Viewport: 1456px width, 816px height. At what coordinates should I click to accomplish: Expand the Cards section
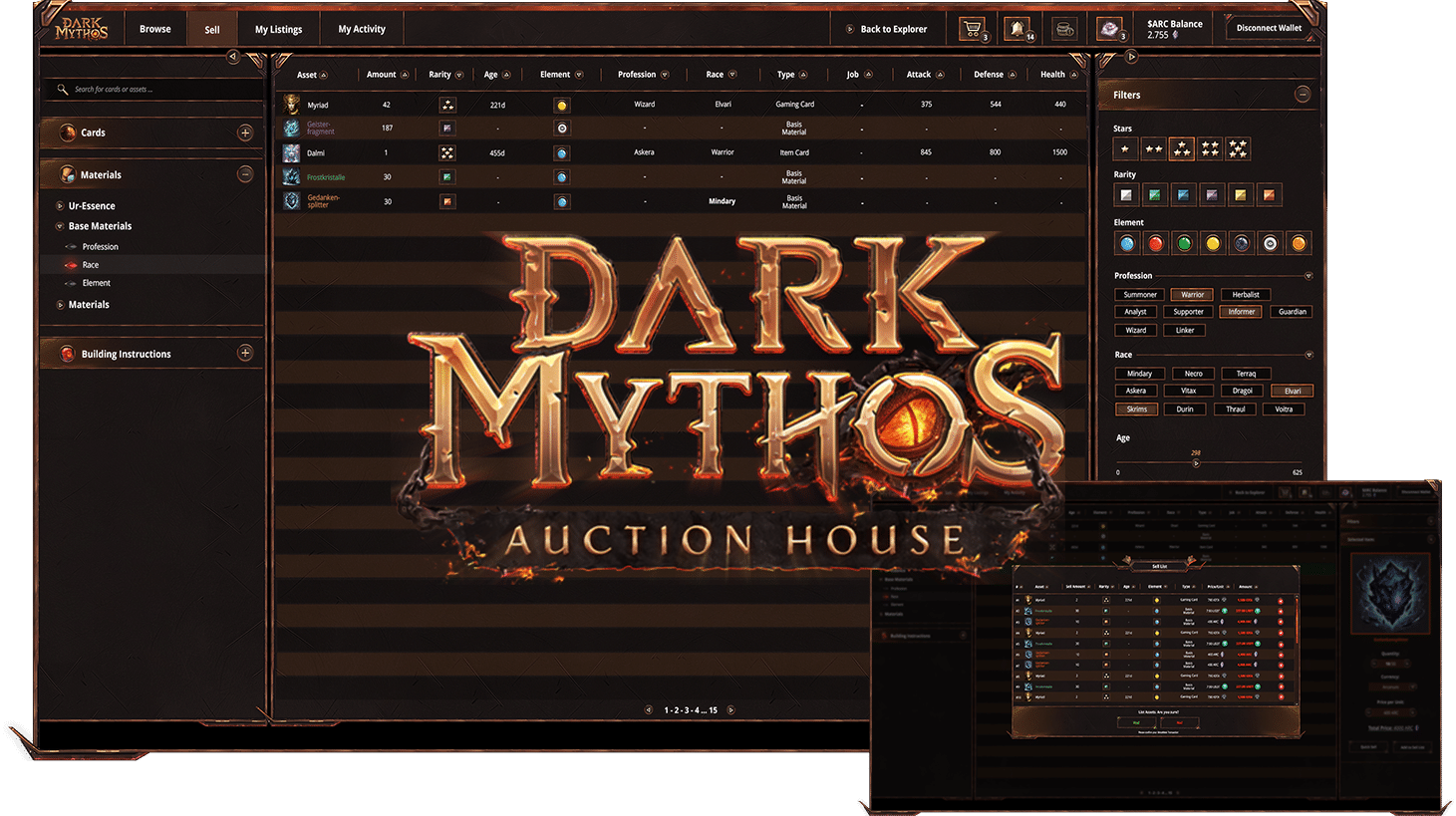pyautogui.click(x=245, y=133)
